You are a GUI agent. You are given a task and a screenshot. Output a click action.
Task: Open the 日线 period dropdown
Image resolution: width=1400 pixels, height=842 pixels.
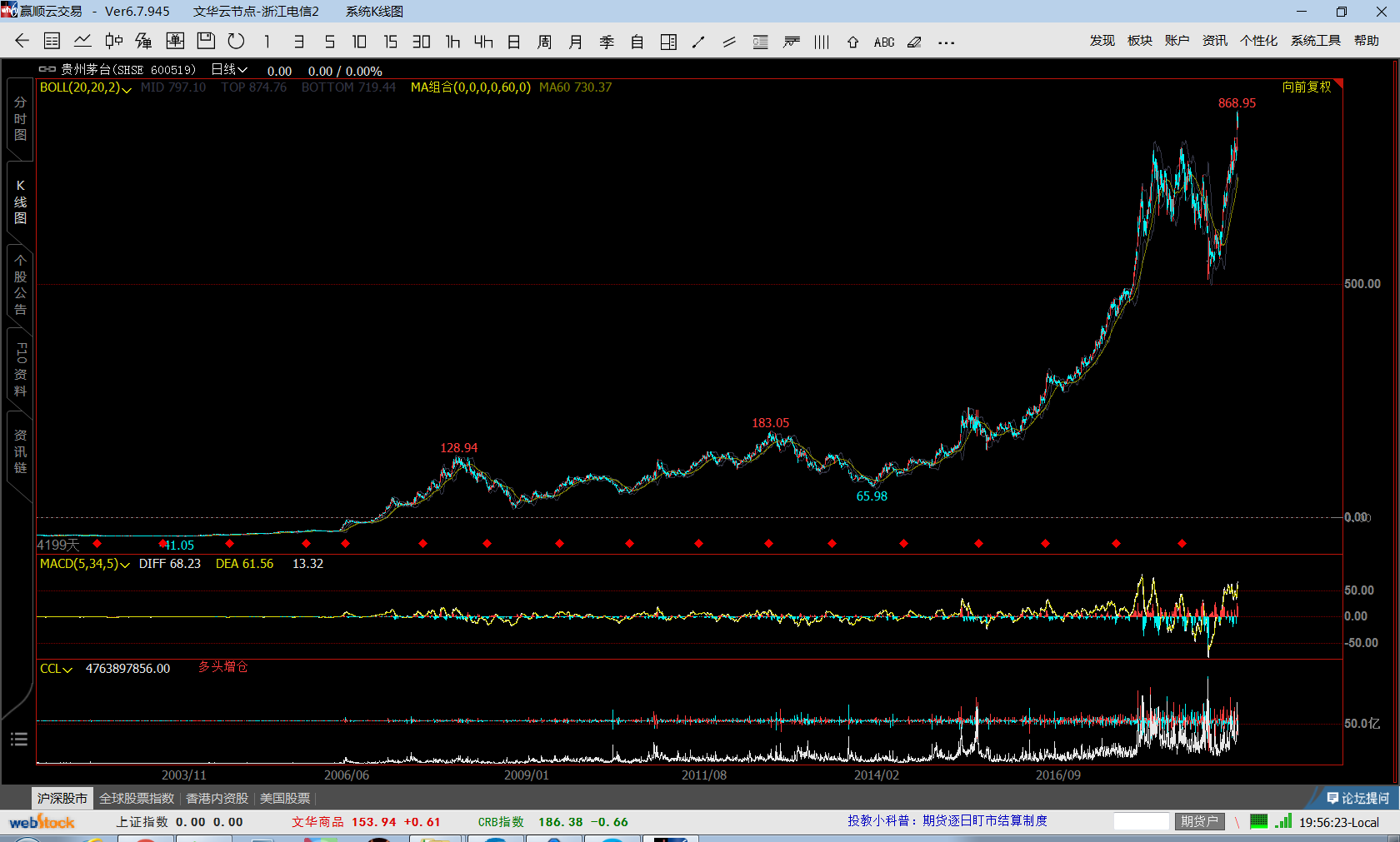[x=229, y=70]
